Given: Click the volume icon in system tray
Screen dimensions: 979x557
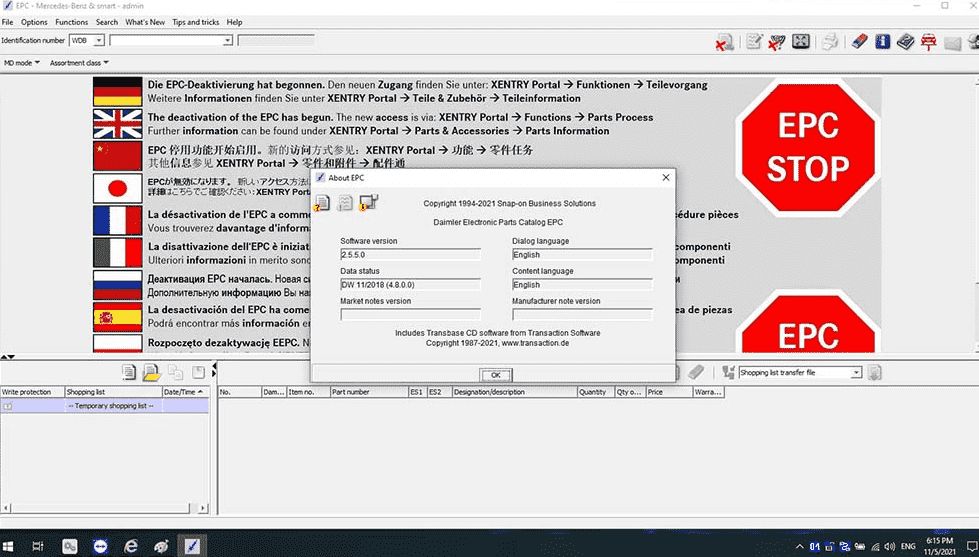Looking at the screenshot, I should 890,547.
